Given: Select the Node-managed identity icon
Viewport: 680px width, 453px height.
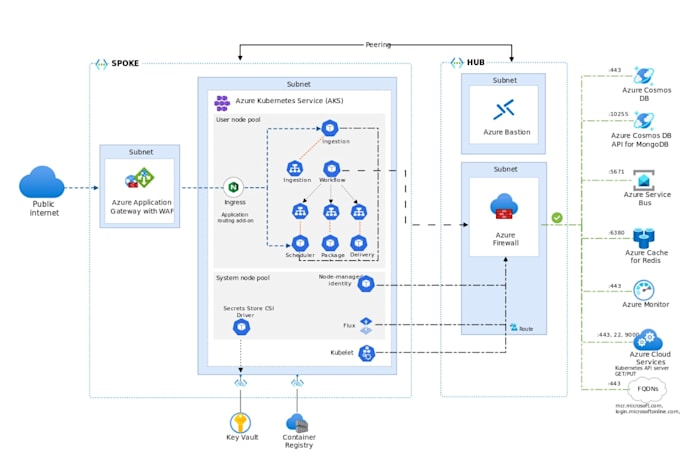Looking at the screenshot, I should click(x=366, y=284).
